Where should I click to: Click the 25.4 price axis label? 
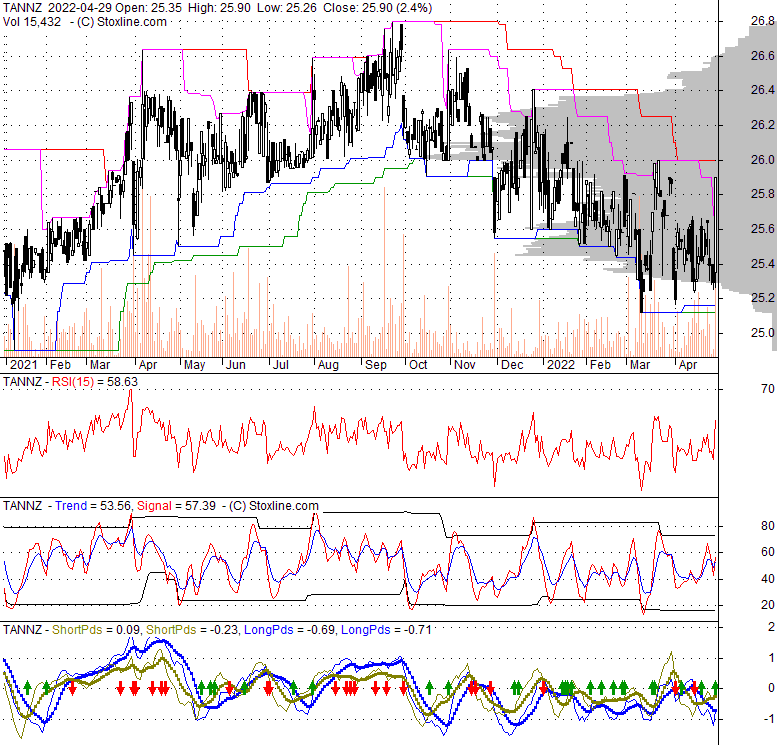pos(762,263)
